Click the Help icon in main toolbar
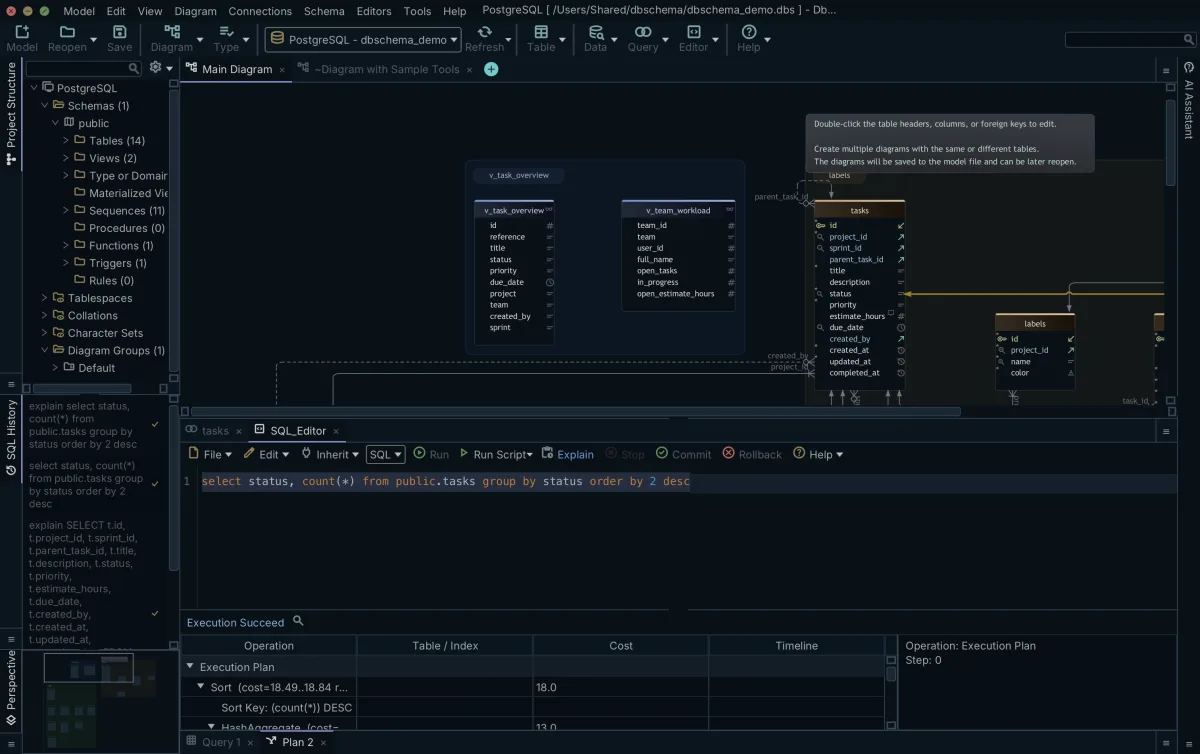 click(x=749, y=33)
